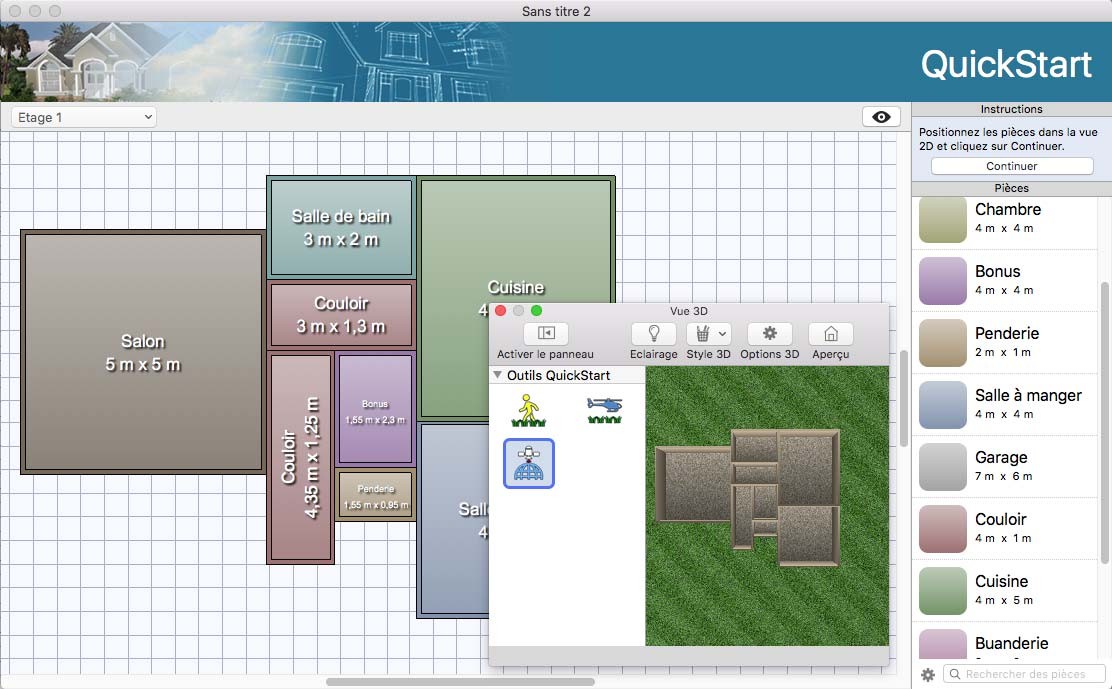This screenshot has height=689, width=1112.
Task: Open the gear menu beside the room search
Action: [x=927, y=675]
